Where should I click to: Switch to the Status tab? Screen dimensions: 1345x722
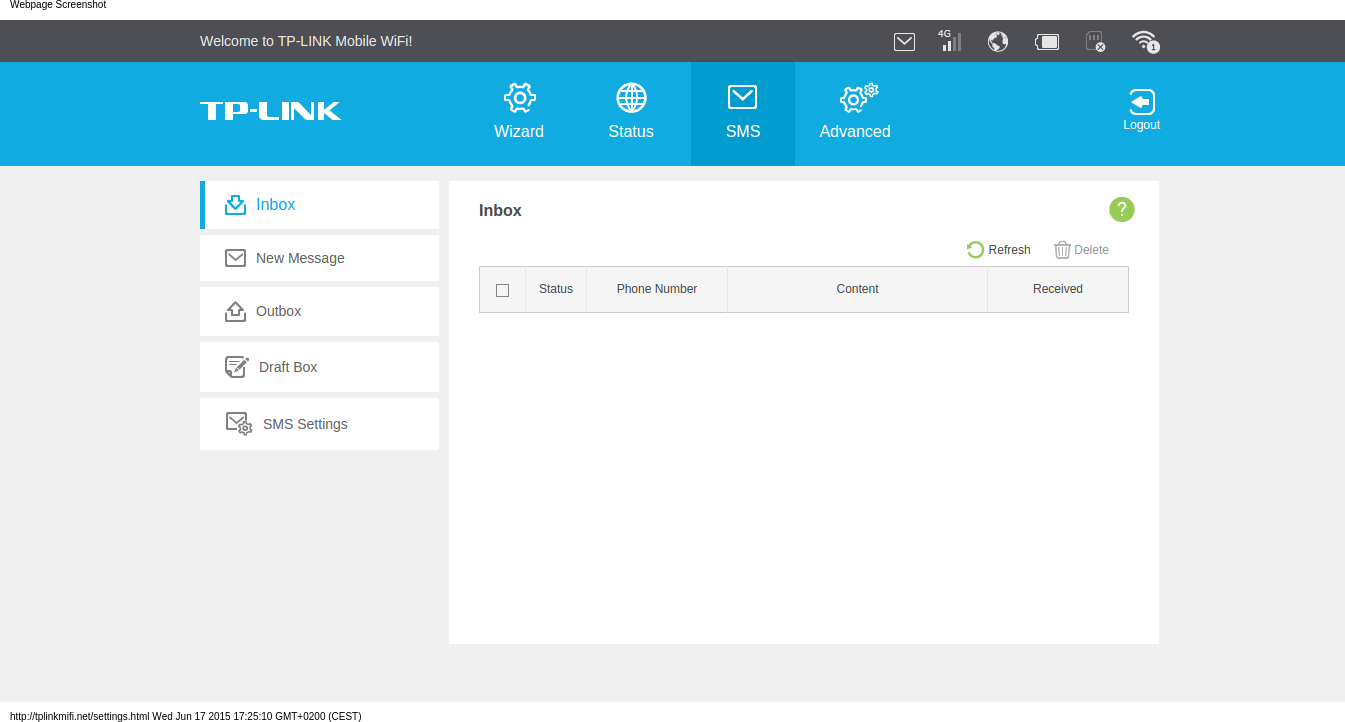pyautogui.click(x=631, y=113)
